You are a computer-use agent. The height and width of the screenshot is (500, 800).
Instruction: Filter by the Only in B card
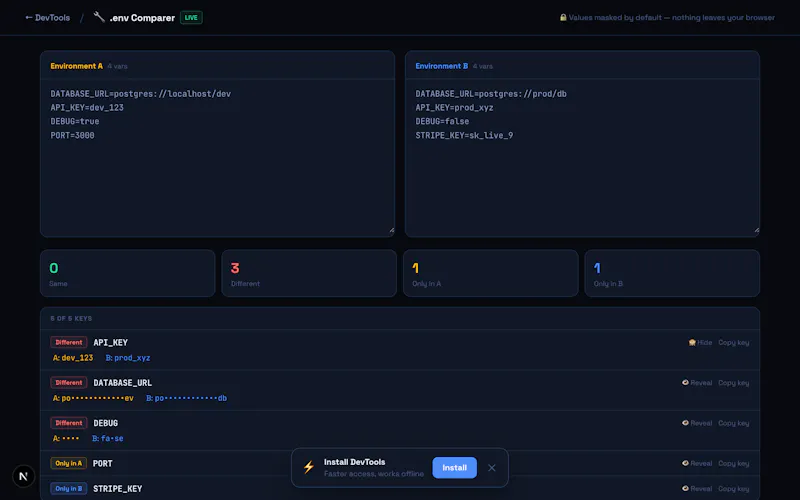tap(672, 273)
